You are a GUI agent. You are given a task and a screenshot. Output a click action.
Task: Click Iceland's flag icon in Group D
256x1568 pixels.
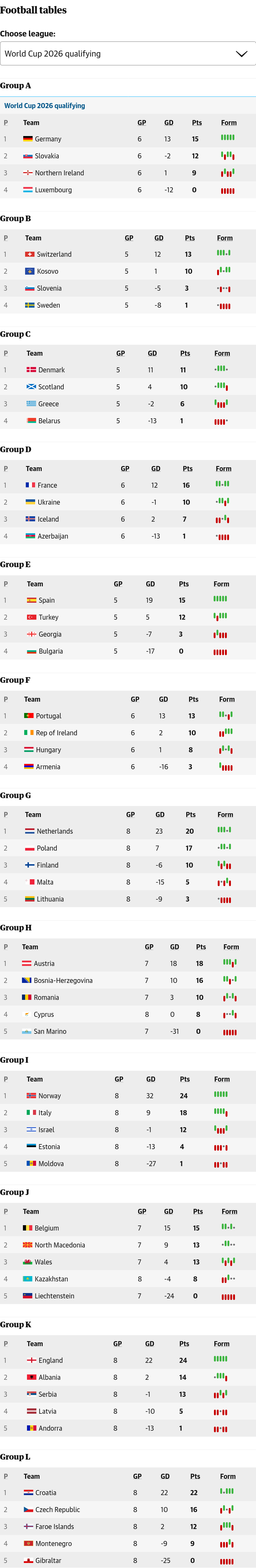click(30, 518)
